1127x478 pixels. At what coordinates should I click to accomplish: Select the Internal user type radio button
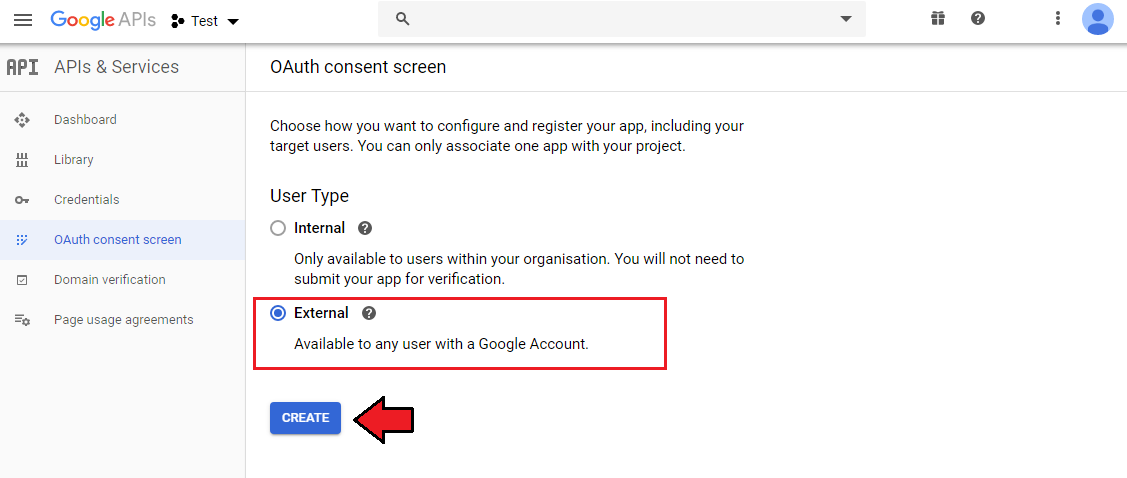[277, 229]
